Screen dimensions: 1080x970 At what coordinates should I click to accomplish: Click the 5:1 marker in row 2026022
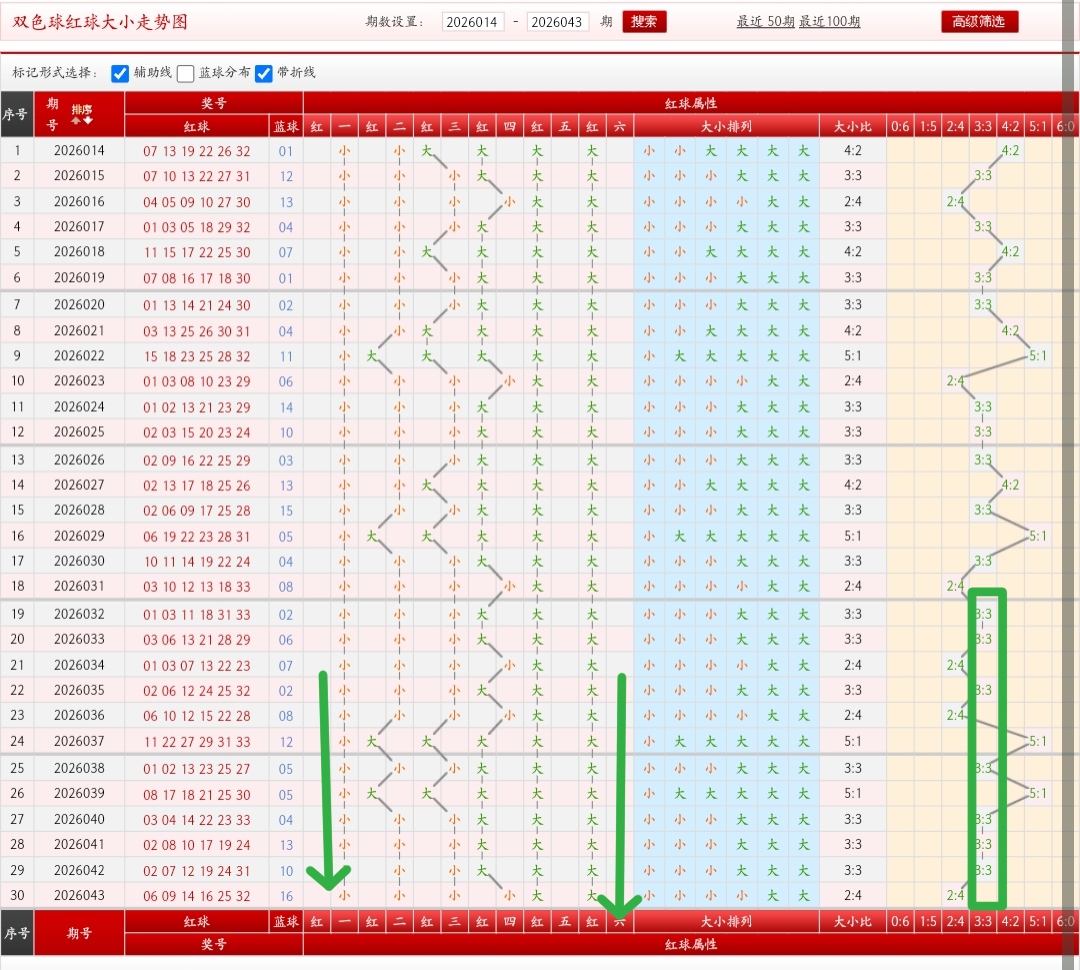coord(1038,356)
